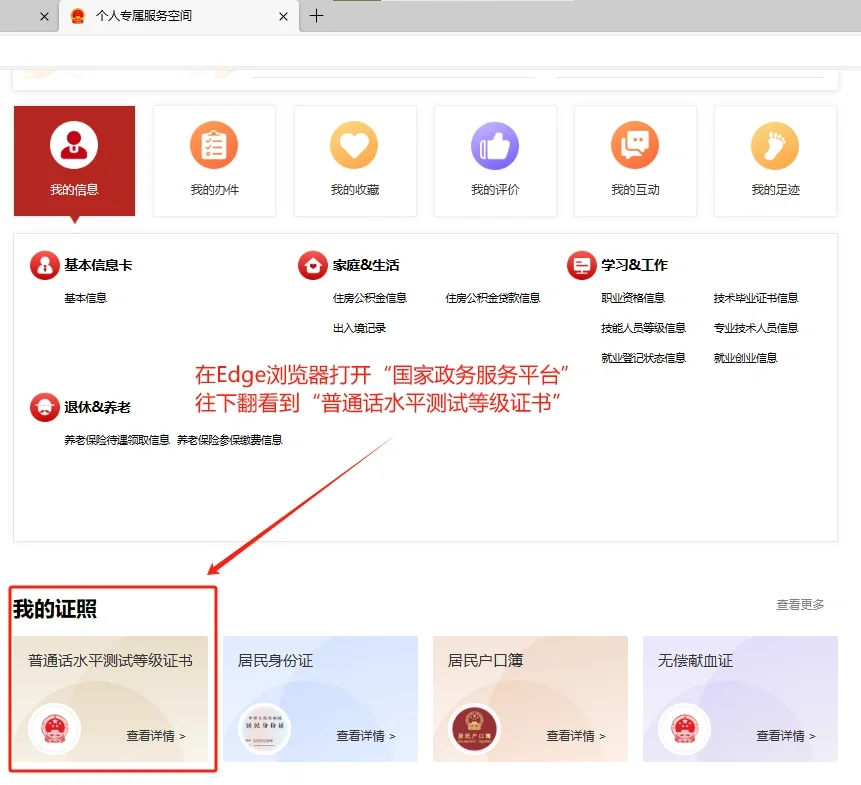
Task: Open 我的评价 thumbs-up icon
Action: pyautogui.click(x=495, y=146)
